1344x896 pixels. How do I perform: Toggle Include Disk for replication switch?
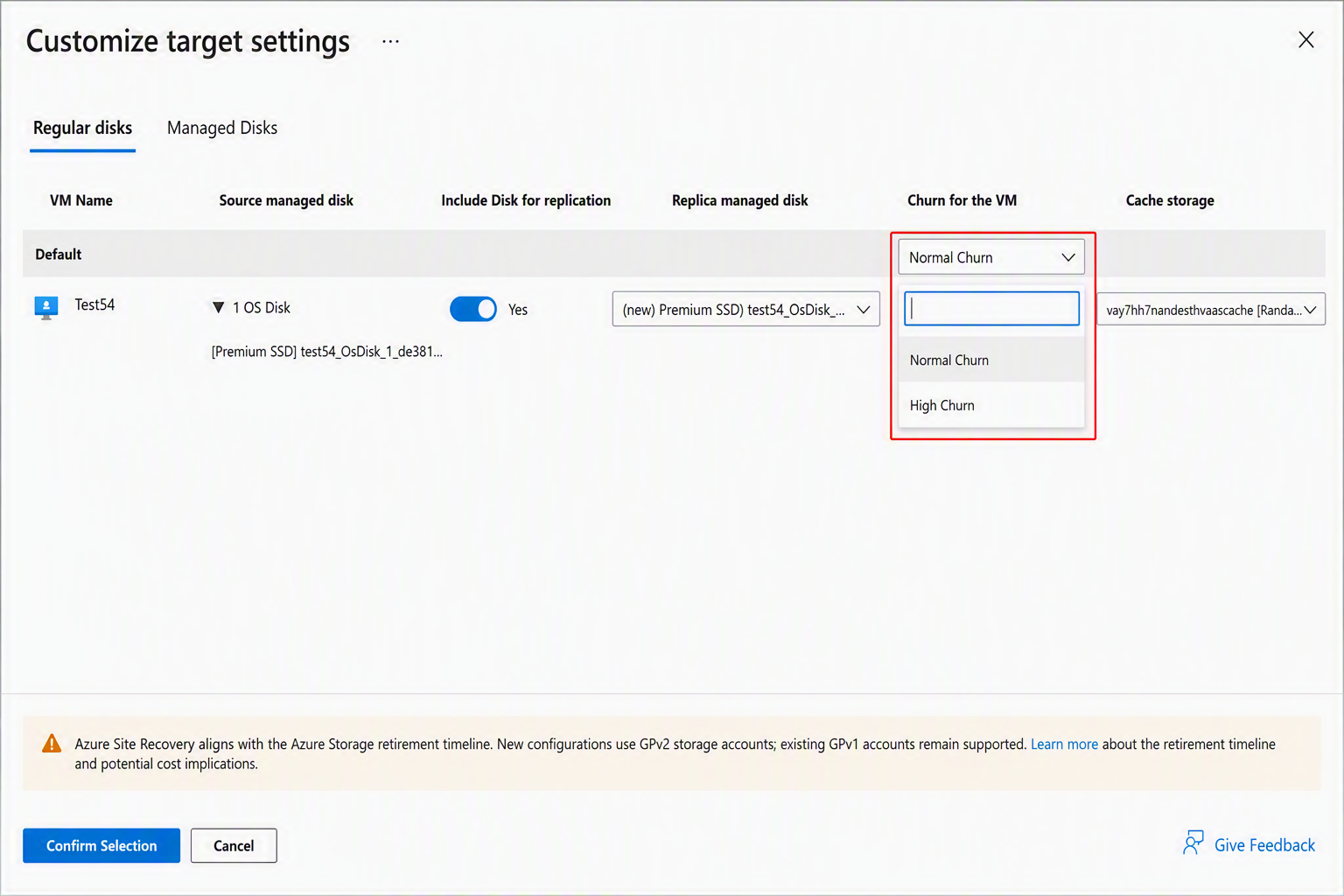[472, 309]
